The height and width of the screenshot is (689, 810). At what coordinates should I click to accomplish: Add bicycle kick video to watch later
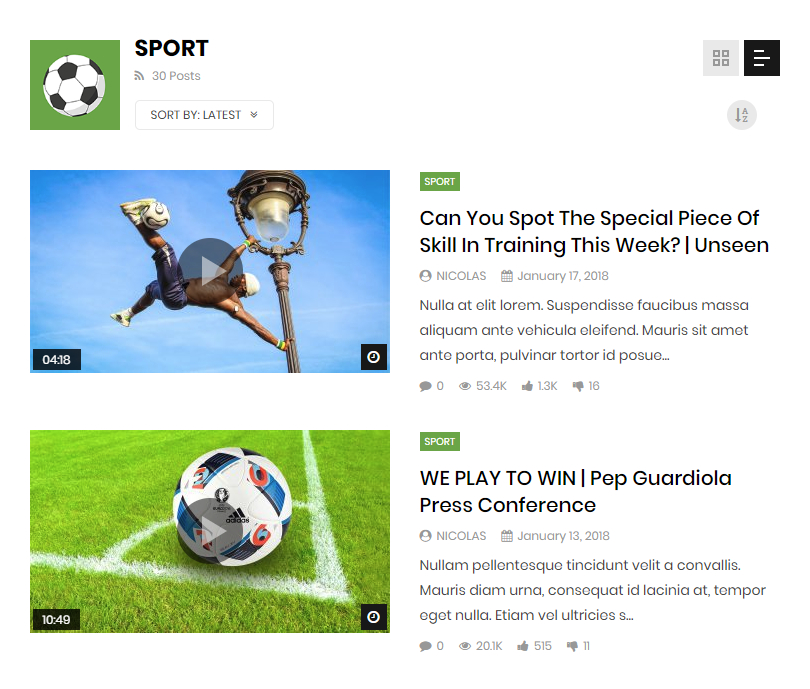pos(374,357)
